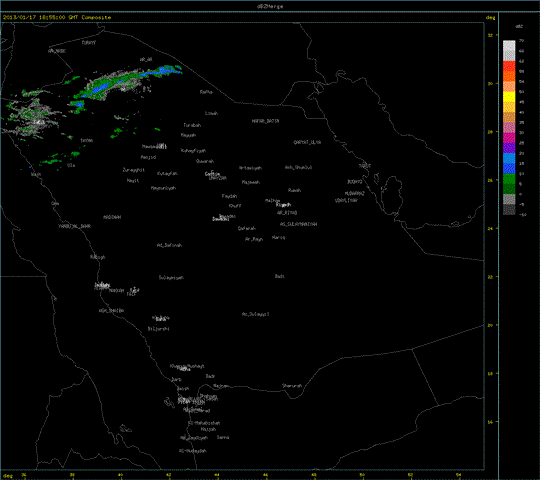This screenshot has width=540, height=480.
Task: Click the window title text at top
Action: 270,6
